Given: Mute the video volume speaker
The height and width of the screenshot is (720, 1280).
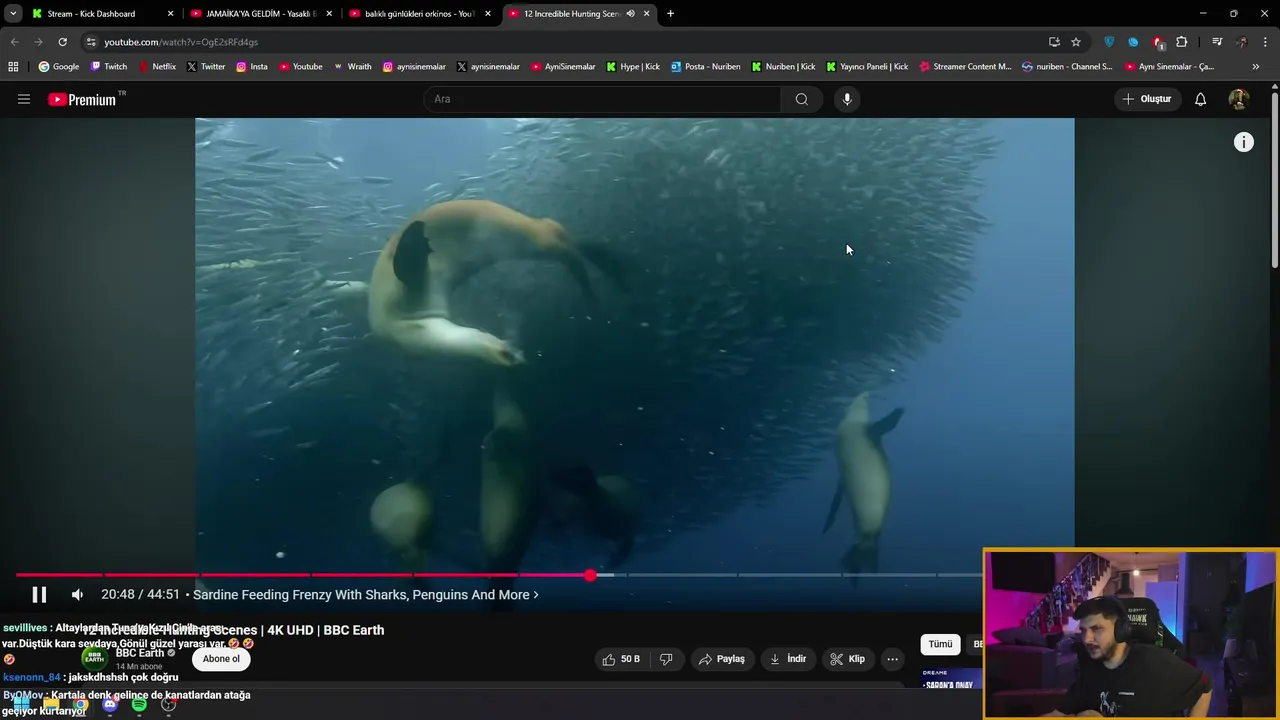Looking at the screenshot, I should (x=77, y=595).
